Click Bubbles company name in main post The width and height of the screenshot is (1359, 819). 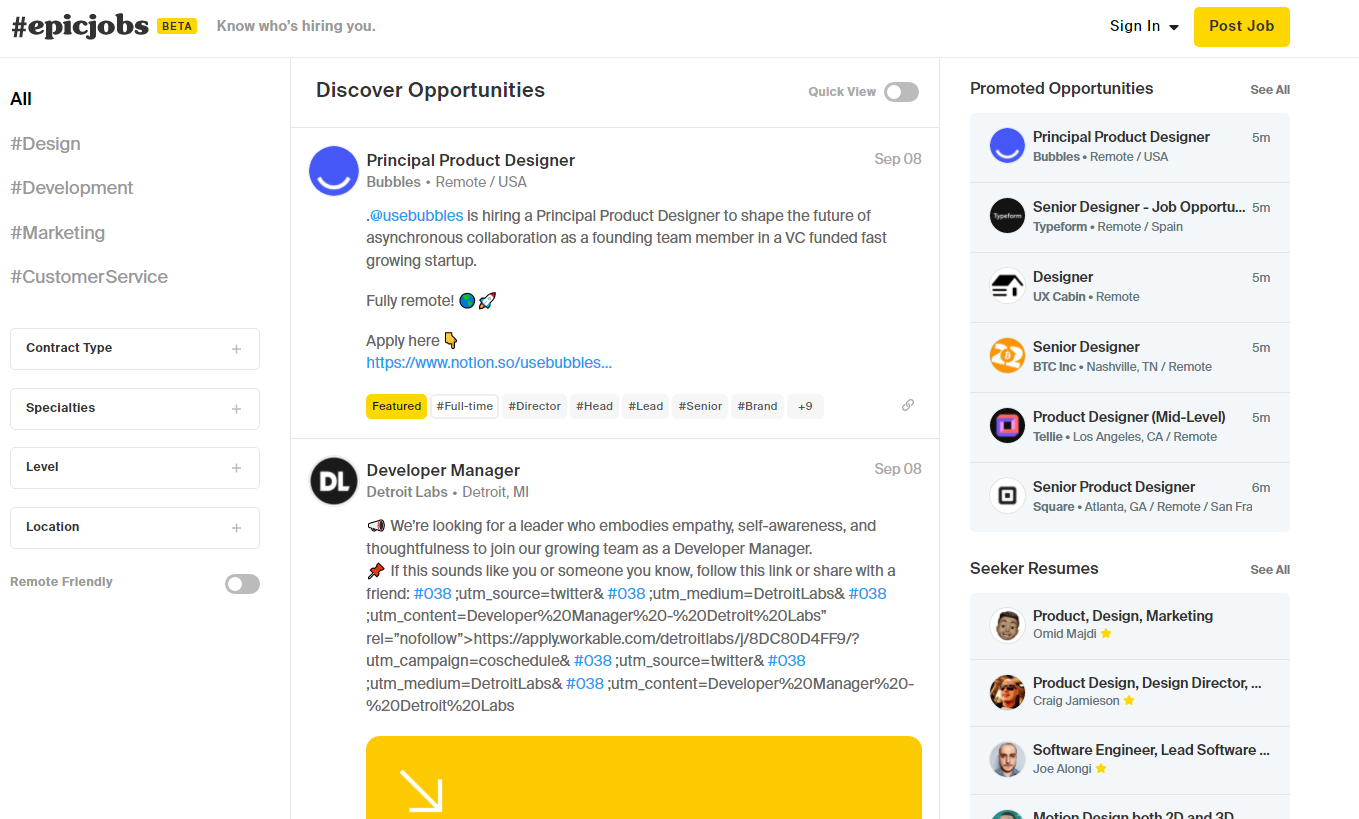click(394, 182)
